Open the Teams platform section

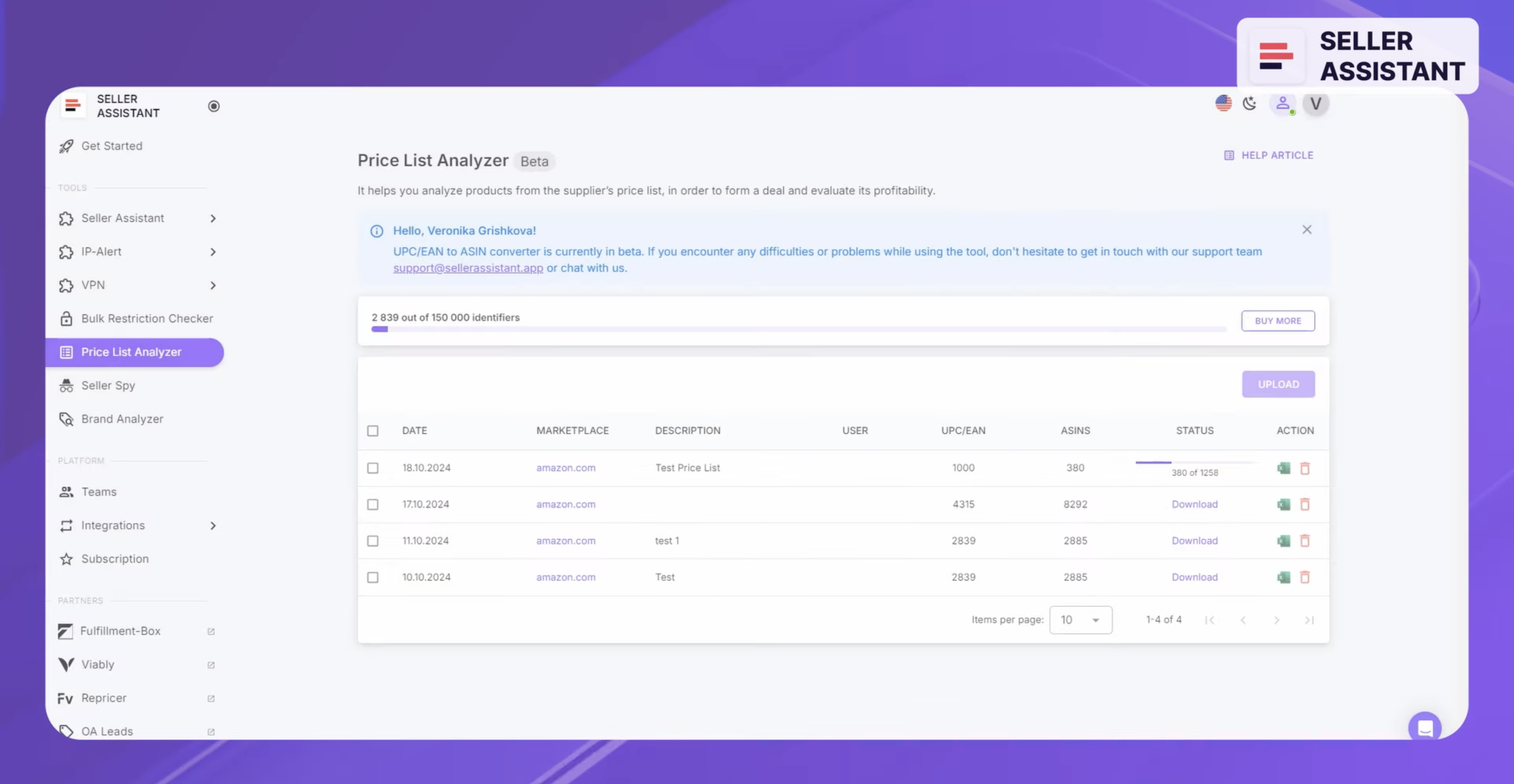(x=99, y=491)
